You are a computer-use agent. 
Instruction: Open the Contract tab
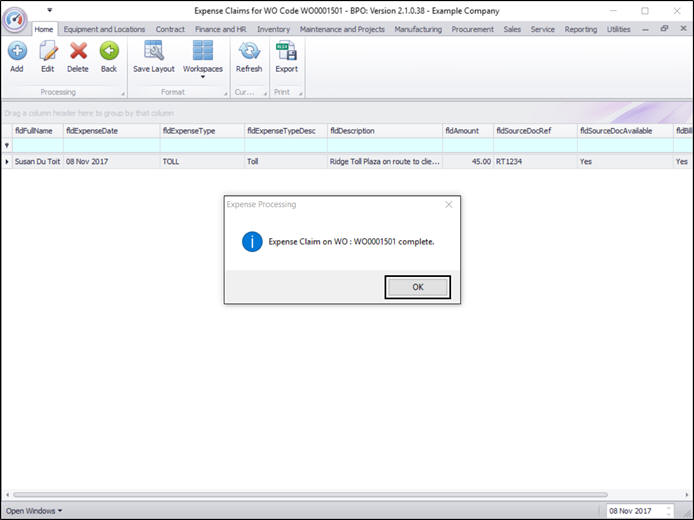(x=170, y=29)
